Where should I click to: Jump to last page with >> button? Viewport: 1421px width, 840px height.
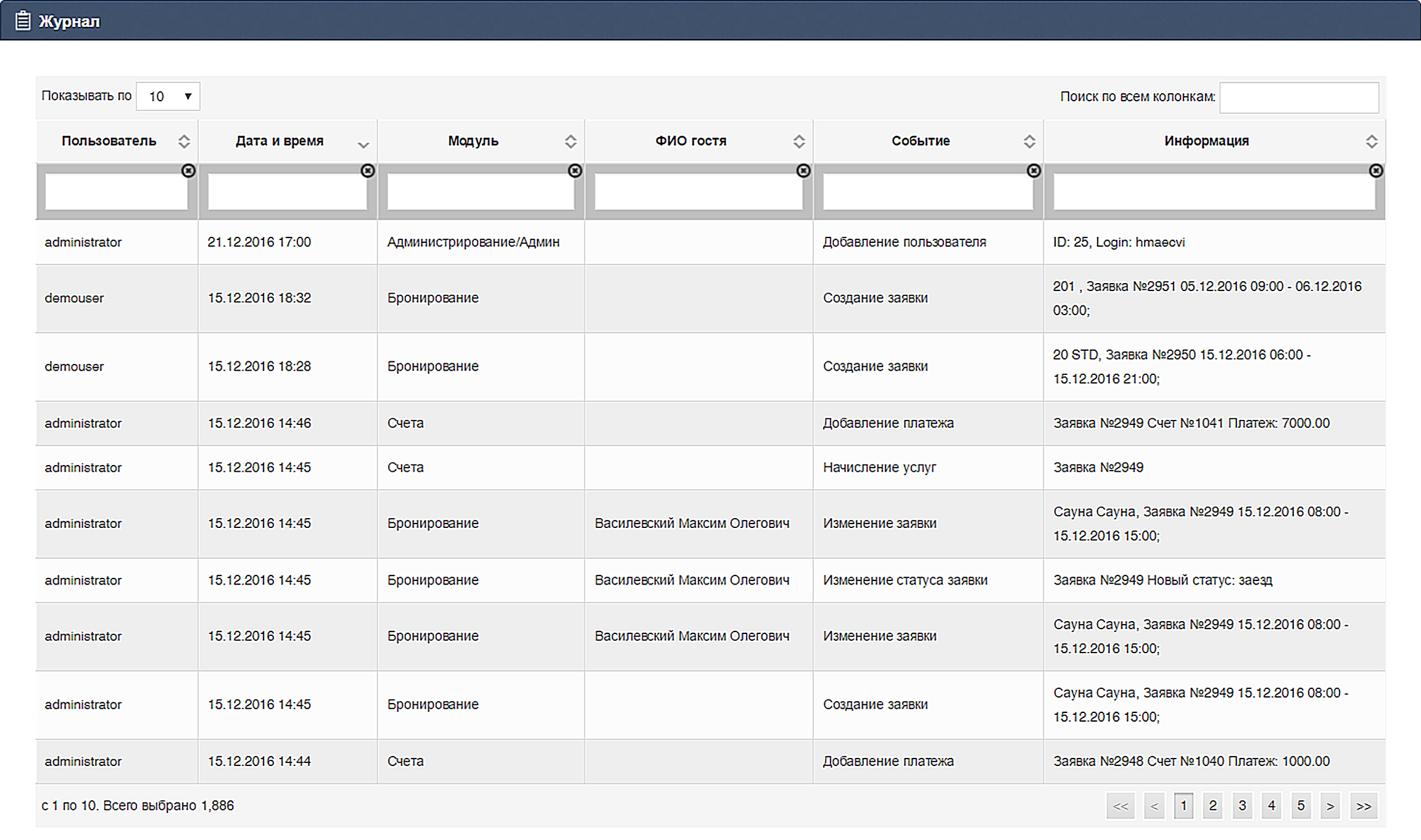tap(1364, 806)
